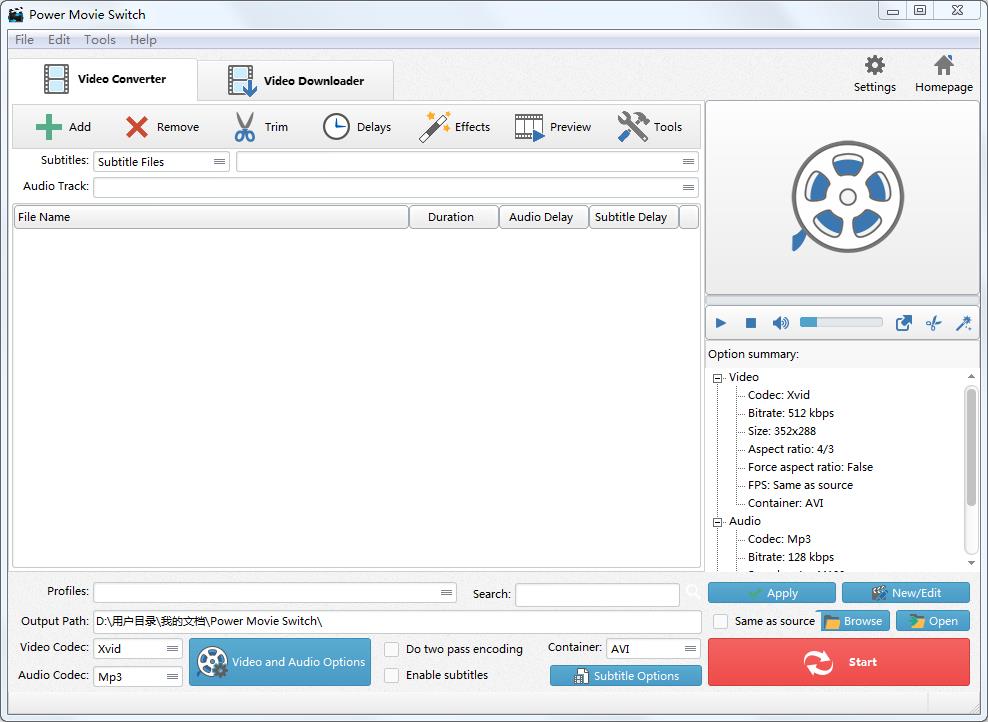Tick the Same as source checkbox
The height and width of the screenshot is (722, 988).
coord(720,621)
